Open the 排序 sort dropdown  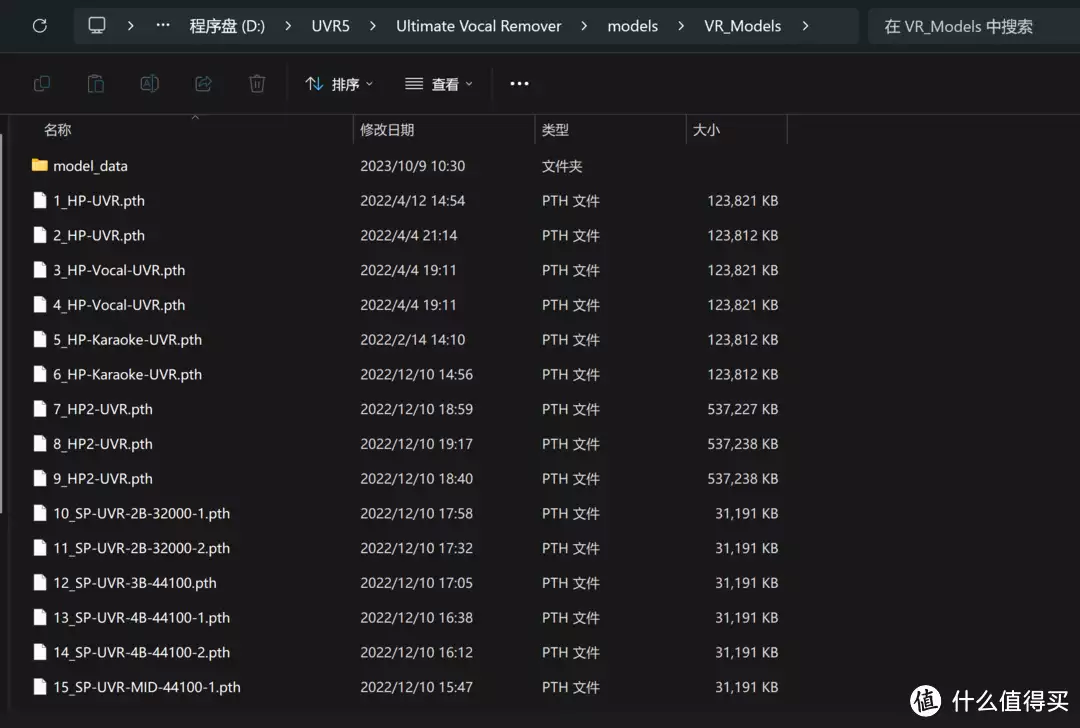[339, 84]
